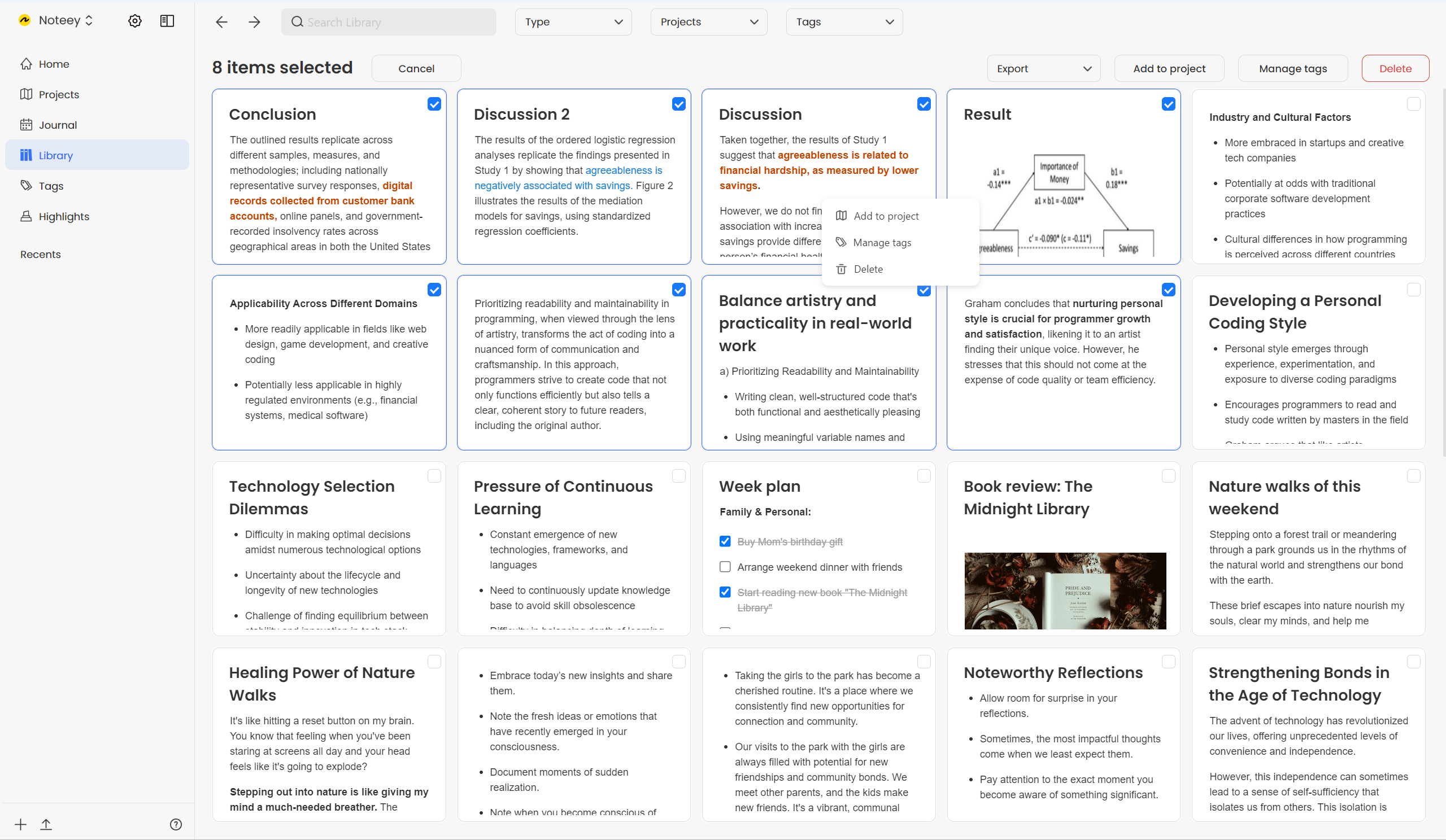Uncheck the Conclusion card checkbox
Viewport: 1446px width, 840px height.
click(434, 104)
